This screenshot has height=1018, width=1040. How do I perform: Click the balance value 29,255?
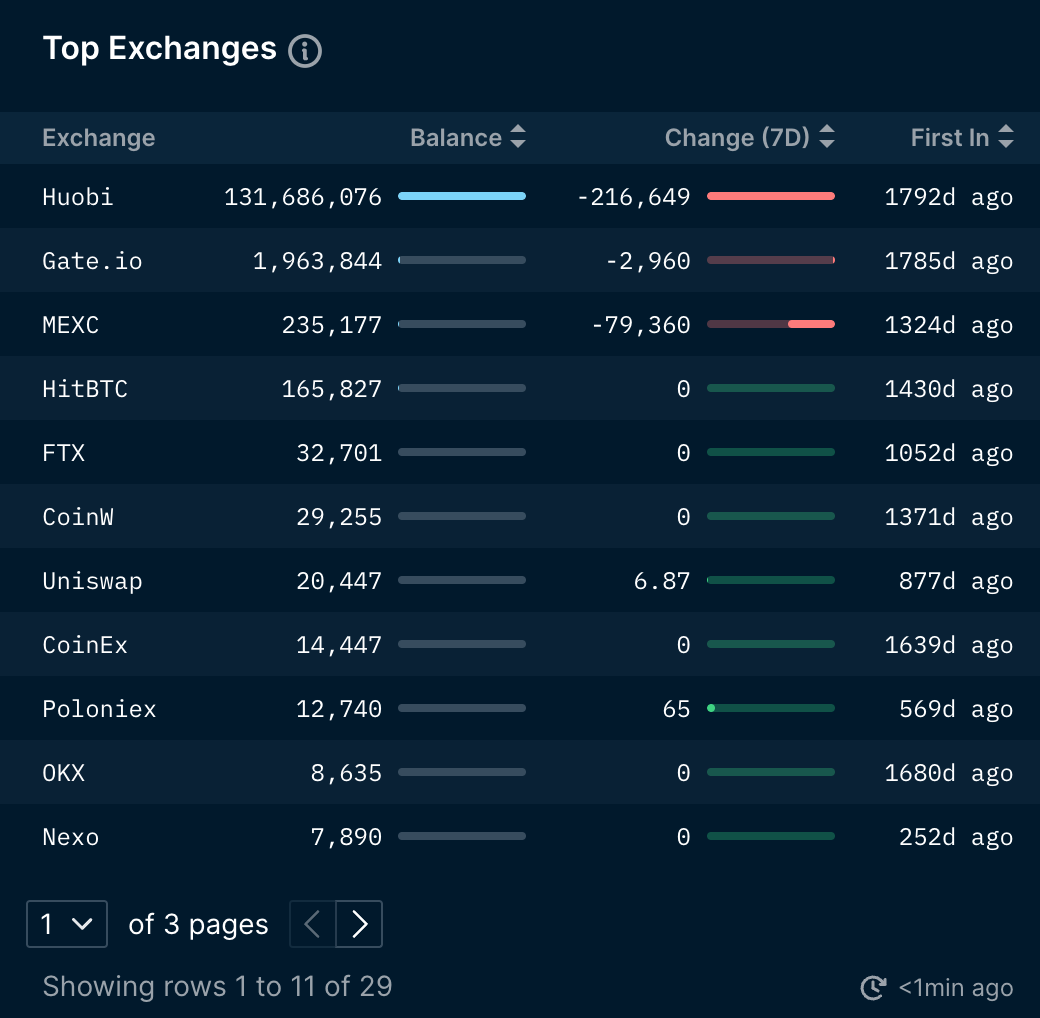click(x=339, y=517)
